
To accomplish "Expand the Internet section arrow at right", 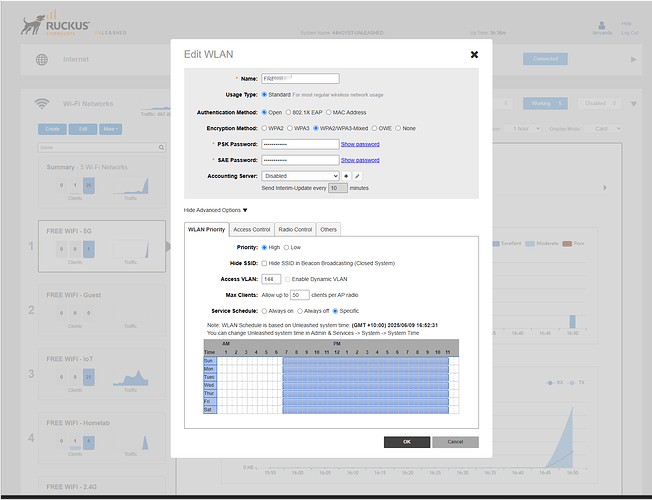I will click(x=633, y=60).
